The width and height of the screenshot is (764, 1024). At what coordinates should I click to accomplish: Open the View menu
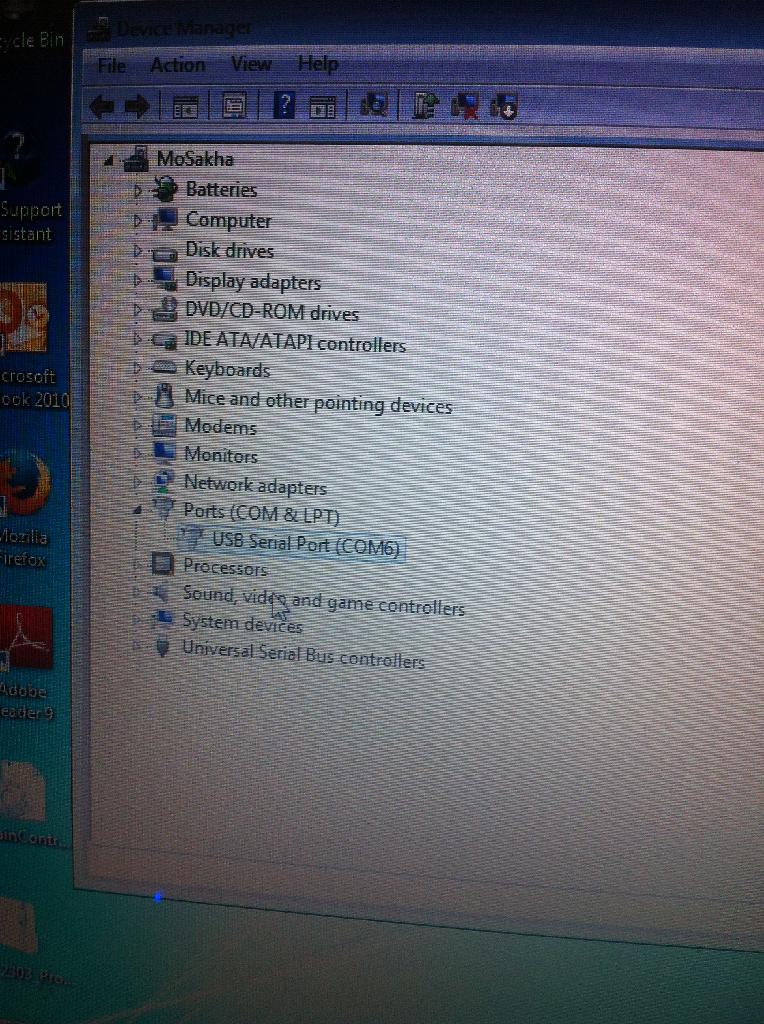(x=251, y=63)
